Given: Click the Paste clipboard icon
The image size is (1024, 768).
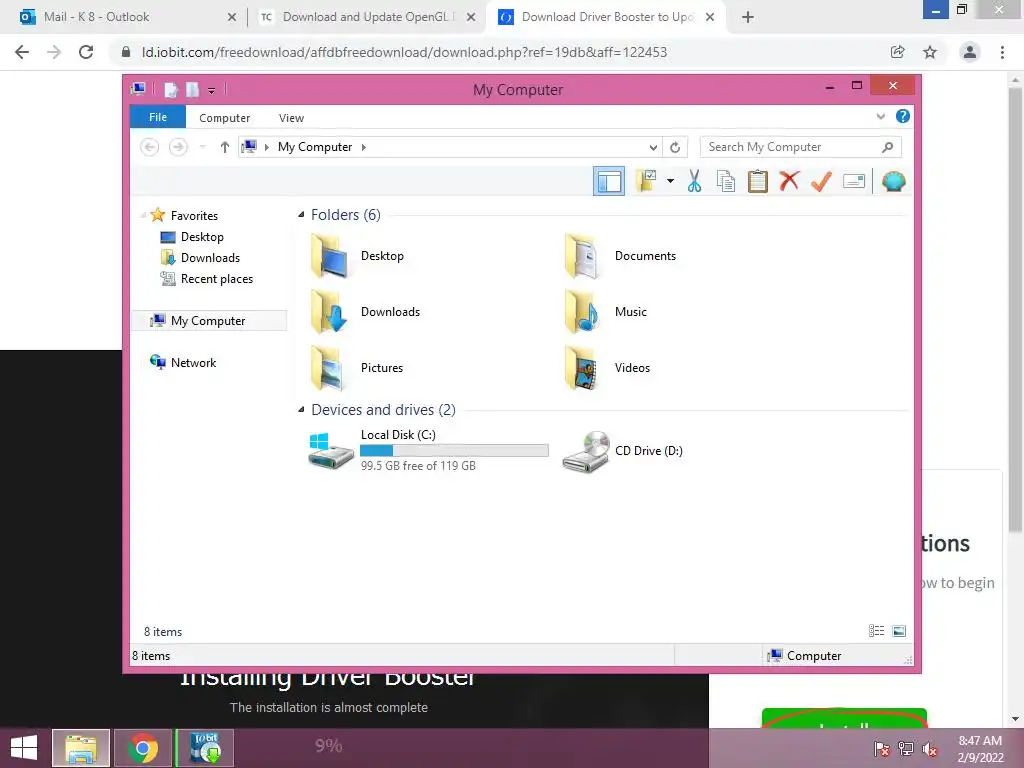Looking at the screenshot, I should (758, 181).
